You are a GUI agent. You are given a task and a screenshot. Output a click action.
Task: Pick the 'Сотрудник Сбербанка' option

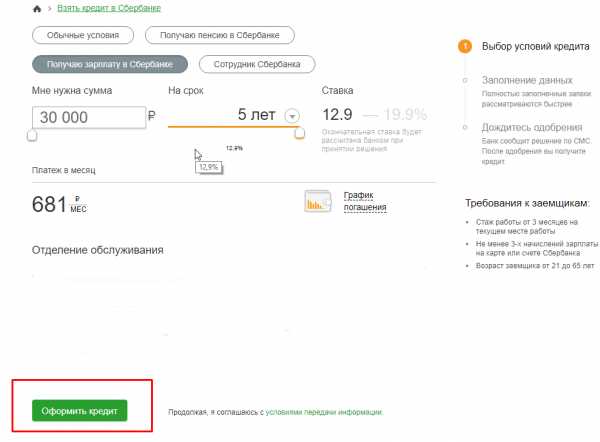click(x=257, y=64)
